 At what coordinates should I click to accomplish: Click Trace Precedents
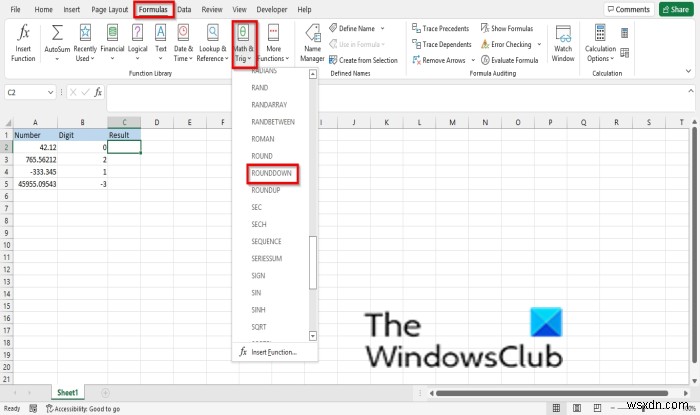(x=441, y=28)
